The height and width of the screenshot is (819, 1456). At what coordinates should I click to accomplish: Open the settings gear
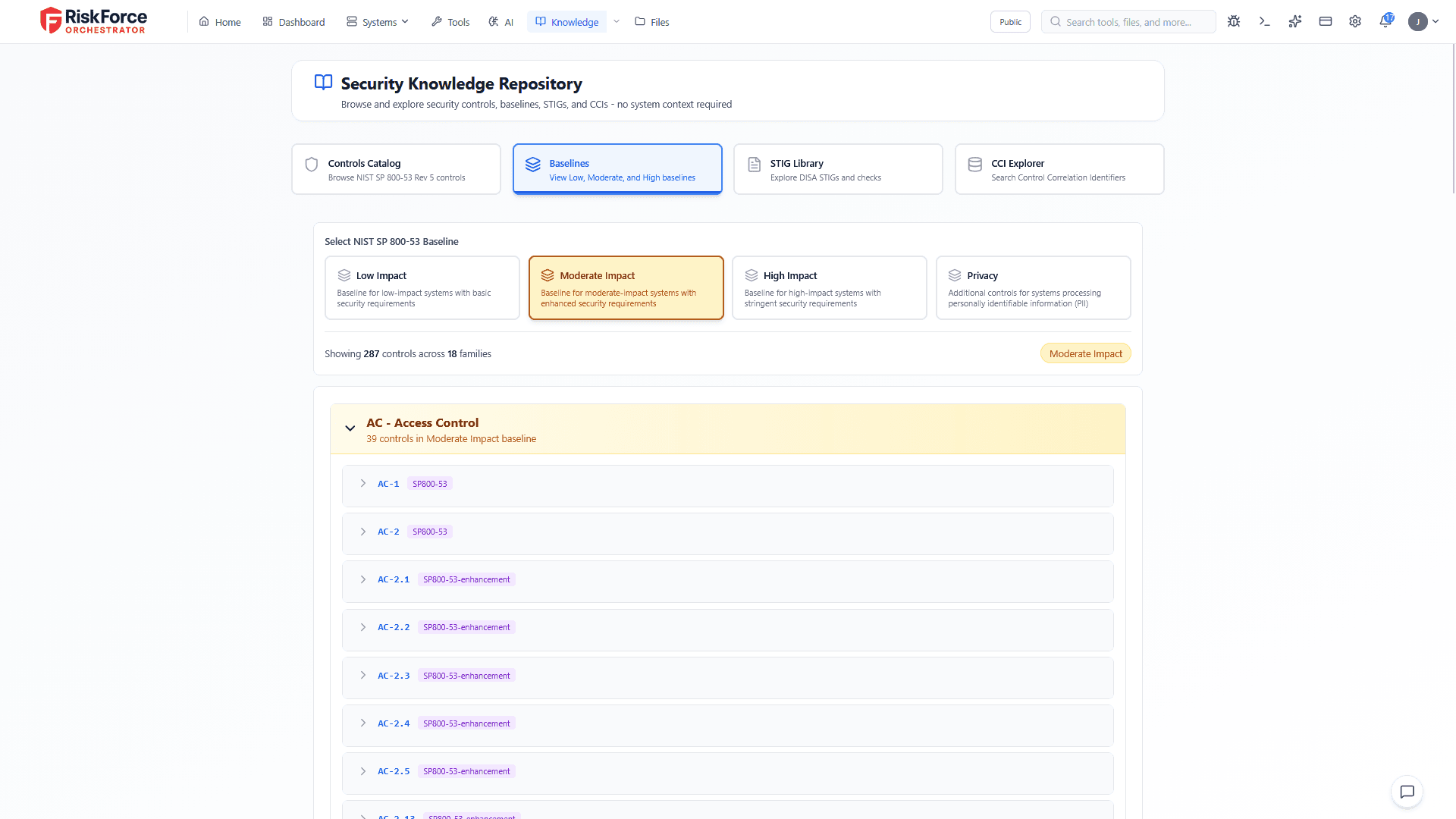coord(1355,21)
